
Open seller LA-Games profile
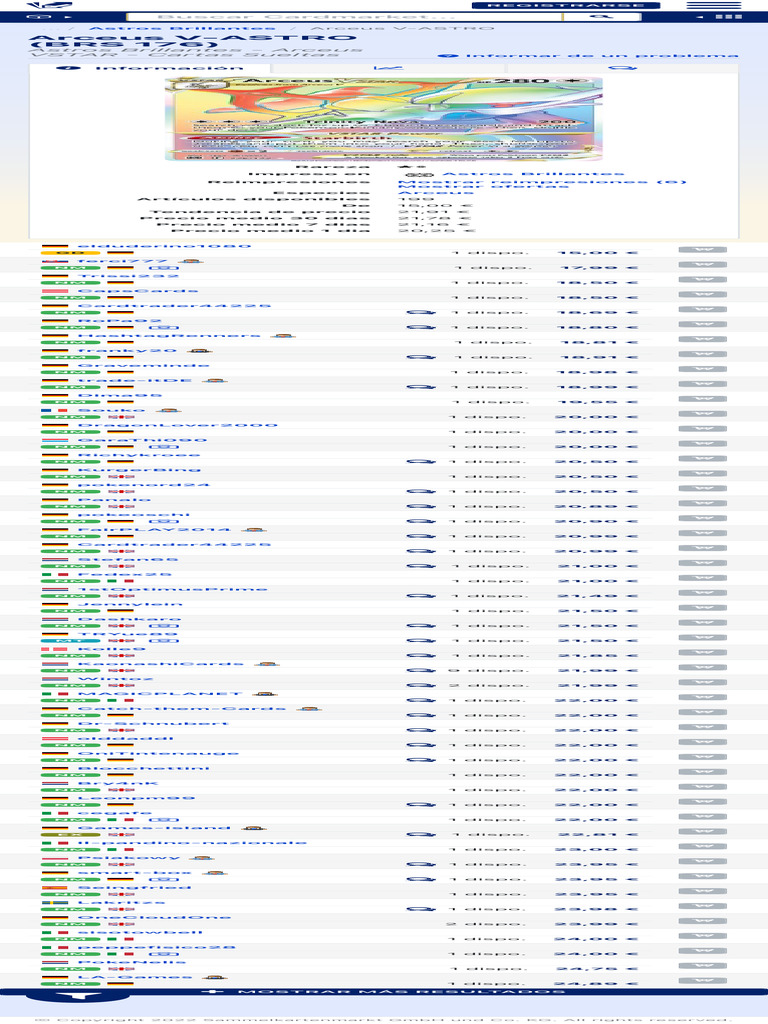[135, 976]
